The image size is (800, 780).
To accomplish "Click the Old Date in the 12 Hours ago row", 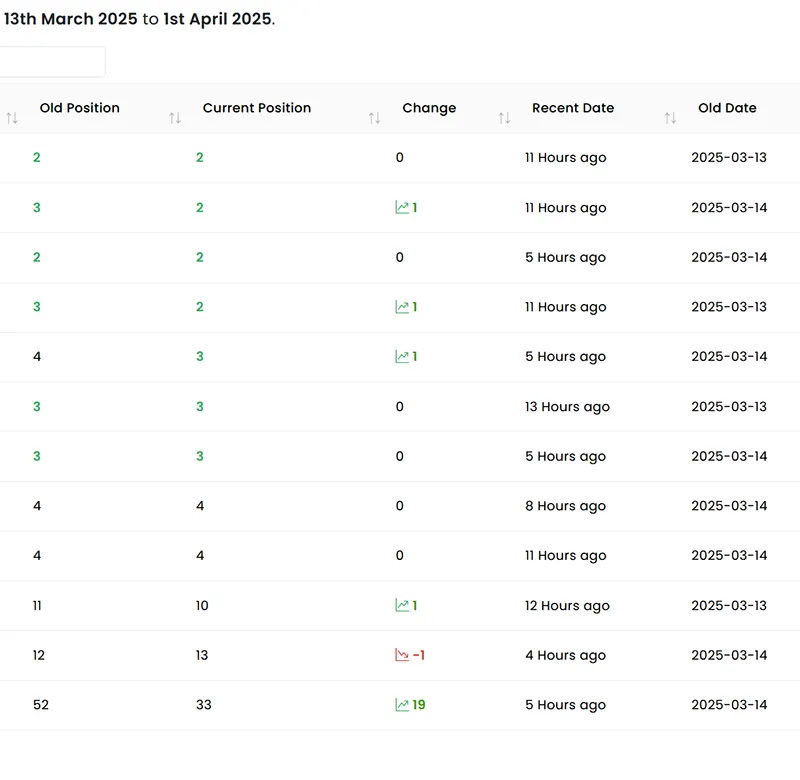I will 729,606.
